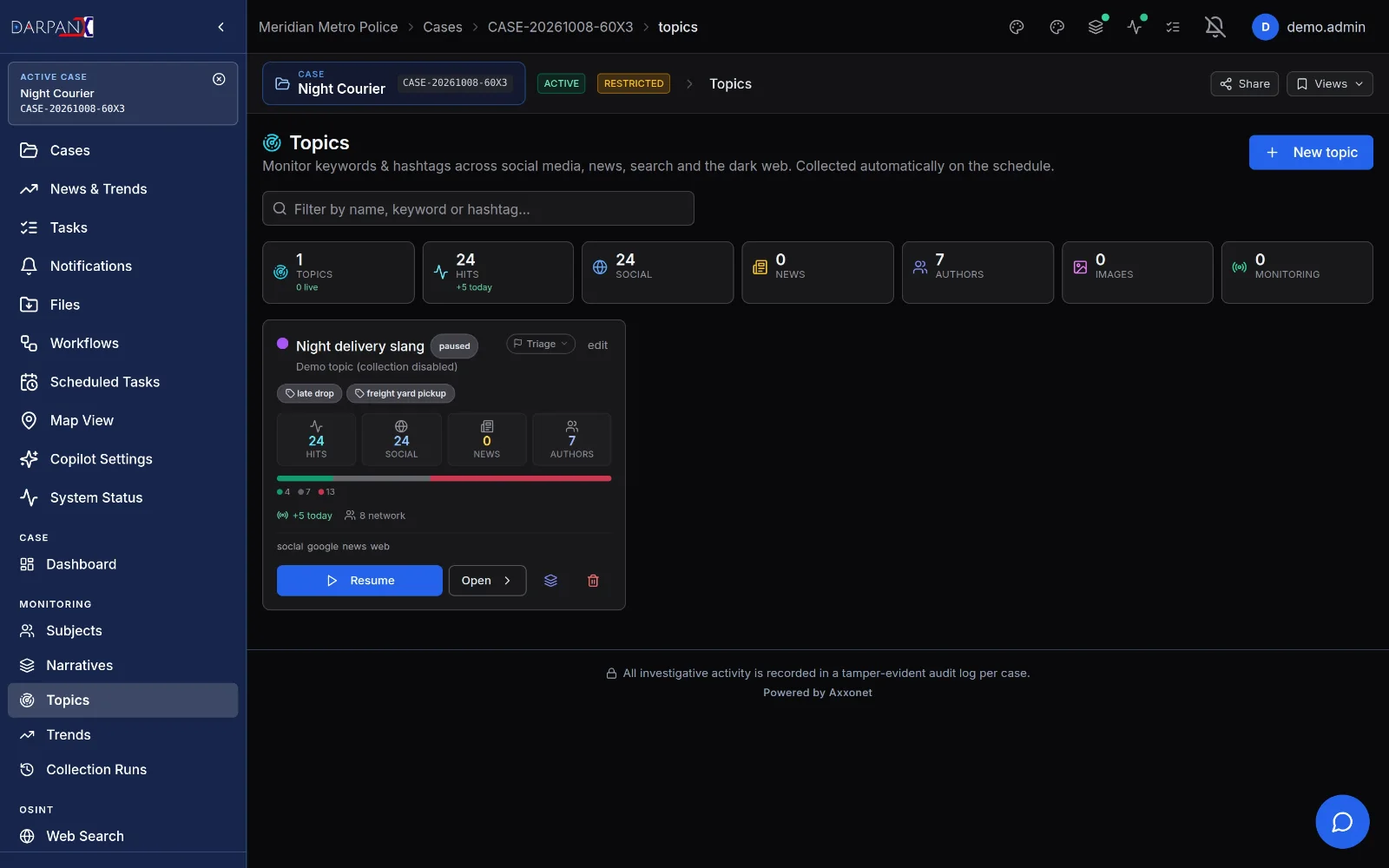The height and width of the screenshot is (868, 1389).
Task: Click the Share button
Action: click(x=1245, y=83)
